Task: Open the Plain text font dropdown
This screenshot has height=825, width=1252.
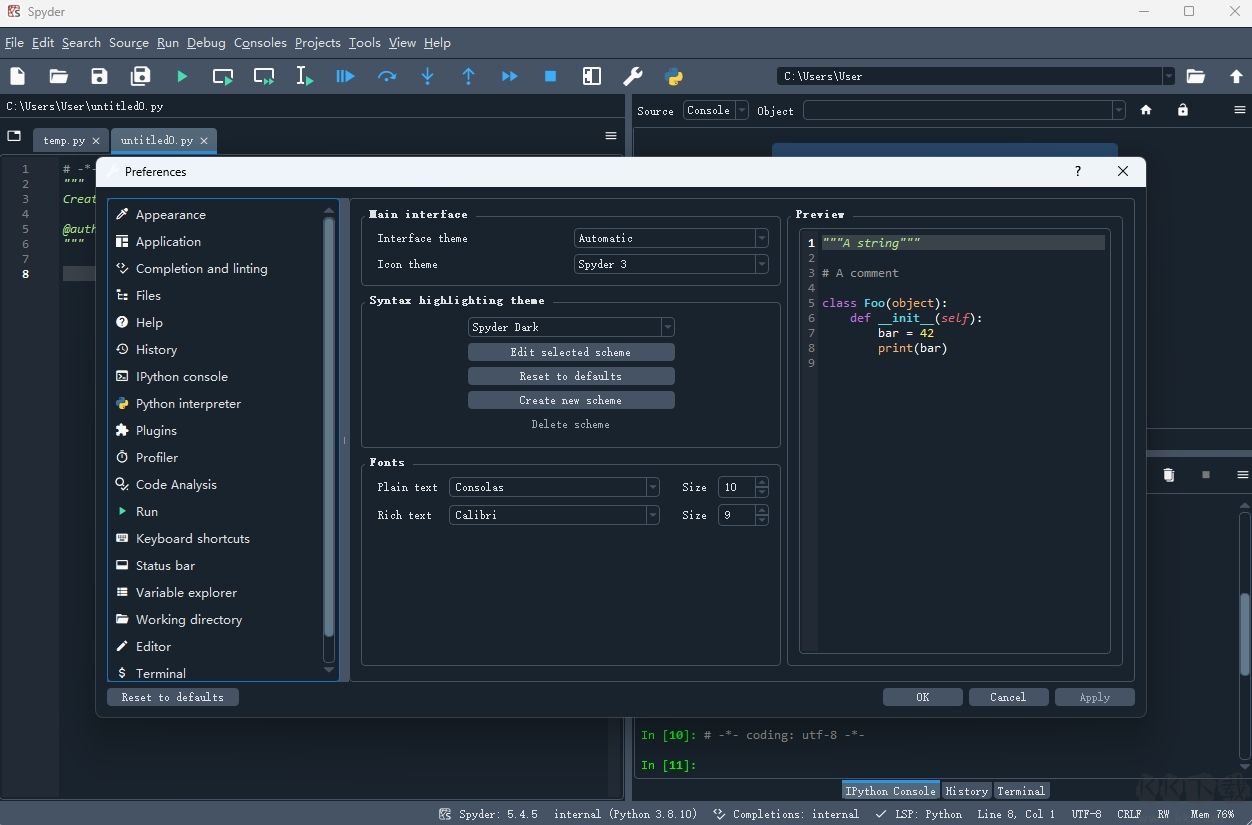Action: pyautogui.click(x=554, y=487)
